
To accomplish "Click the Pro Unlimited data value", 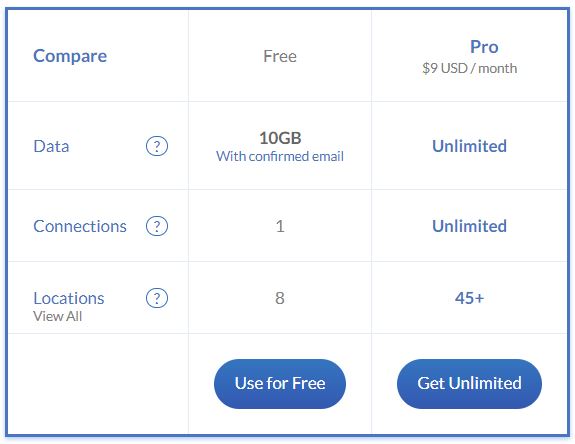I will (x=469, y=146).
